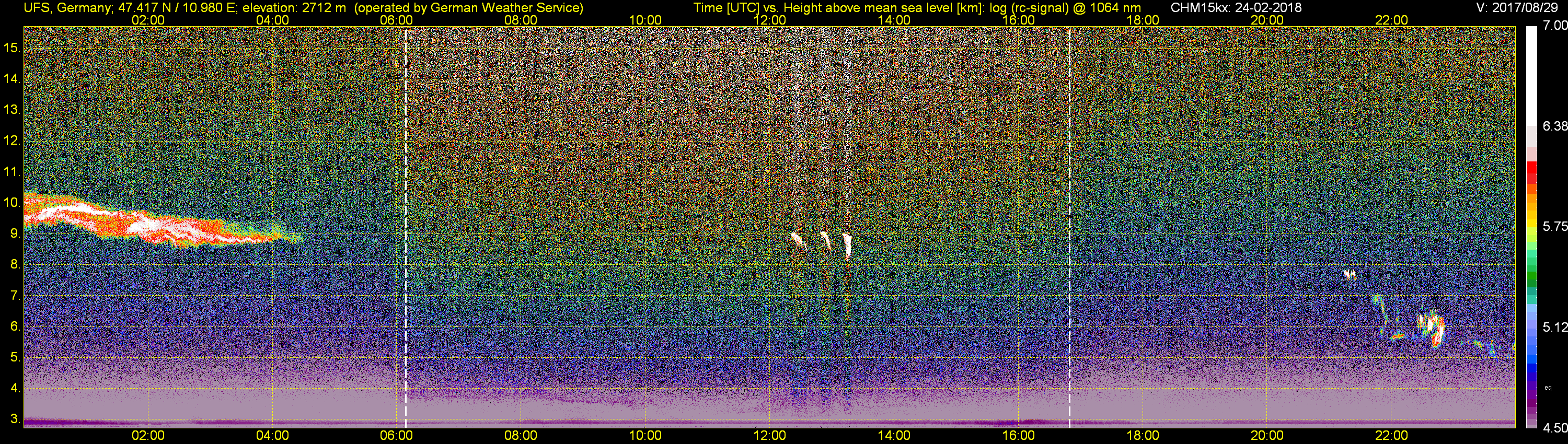The image size is (1568, 444).
Task: Click the '15.' km height axis label
Action: click(12, 48)
